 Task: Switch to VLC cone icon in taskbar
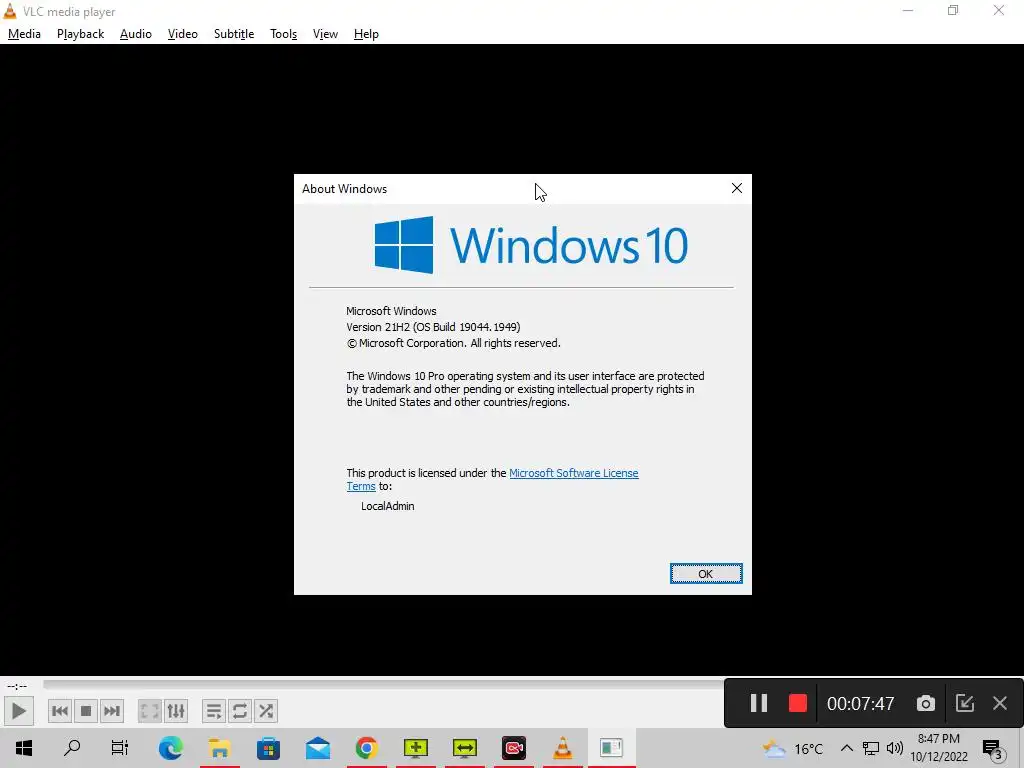coord(563,748)
